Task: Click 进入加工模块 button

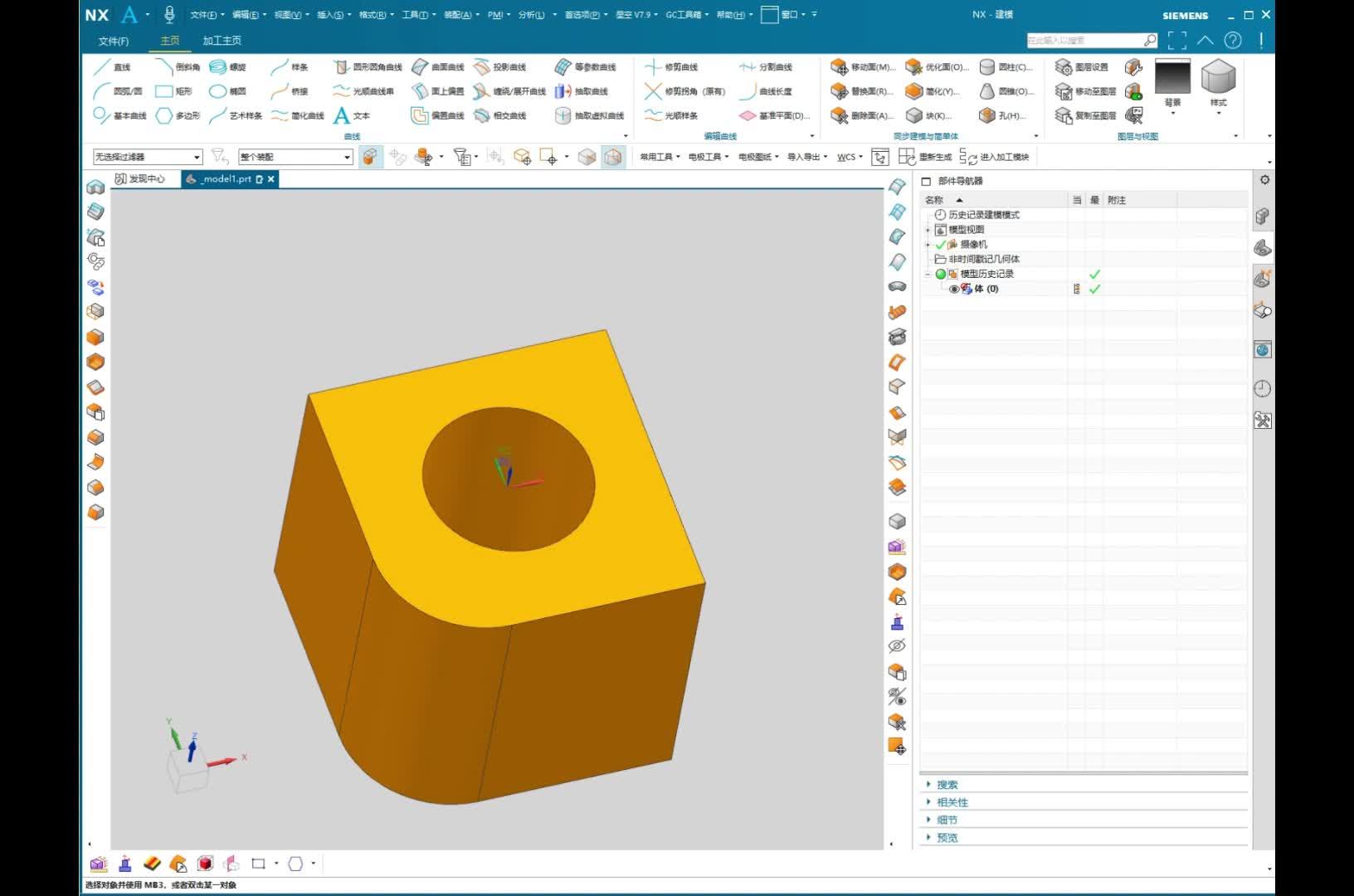Action: click(x=994, y=157)
